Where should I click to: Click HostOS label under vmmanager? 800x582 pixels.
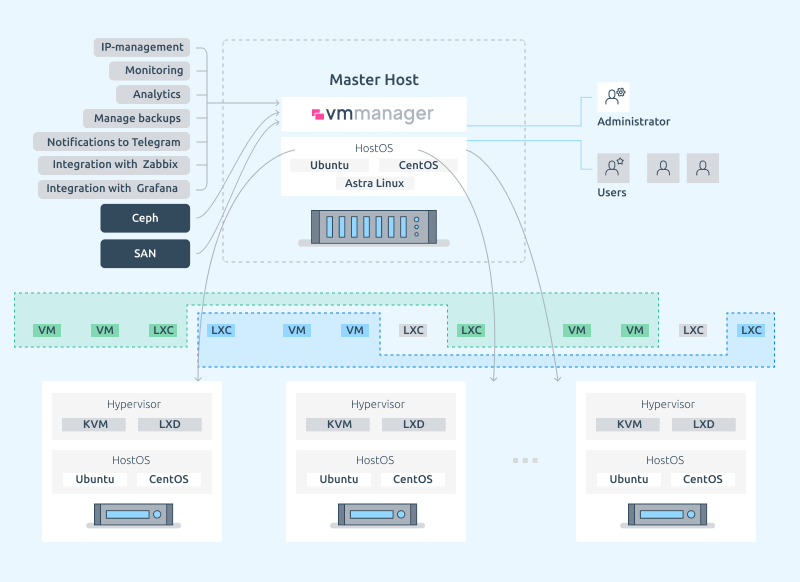tap(374, 148)
